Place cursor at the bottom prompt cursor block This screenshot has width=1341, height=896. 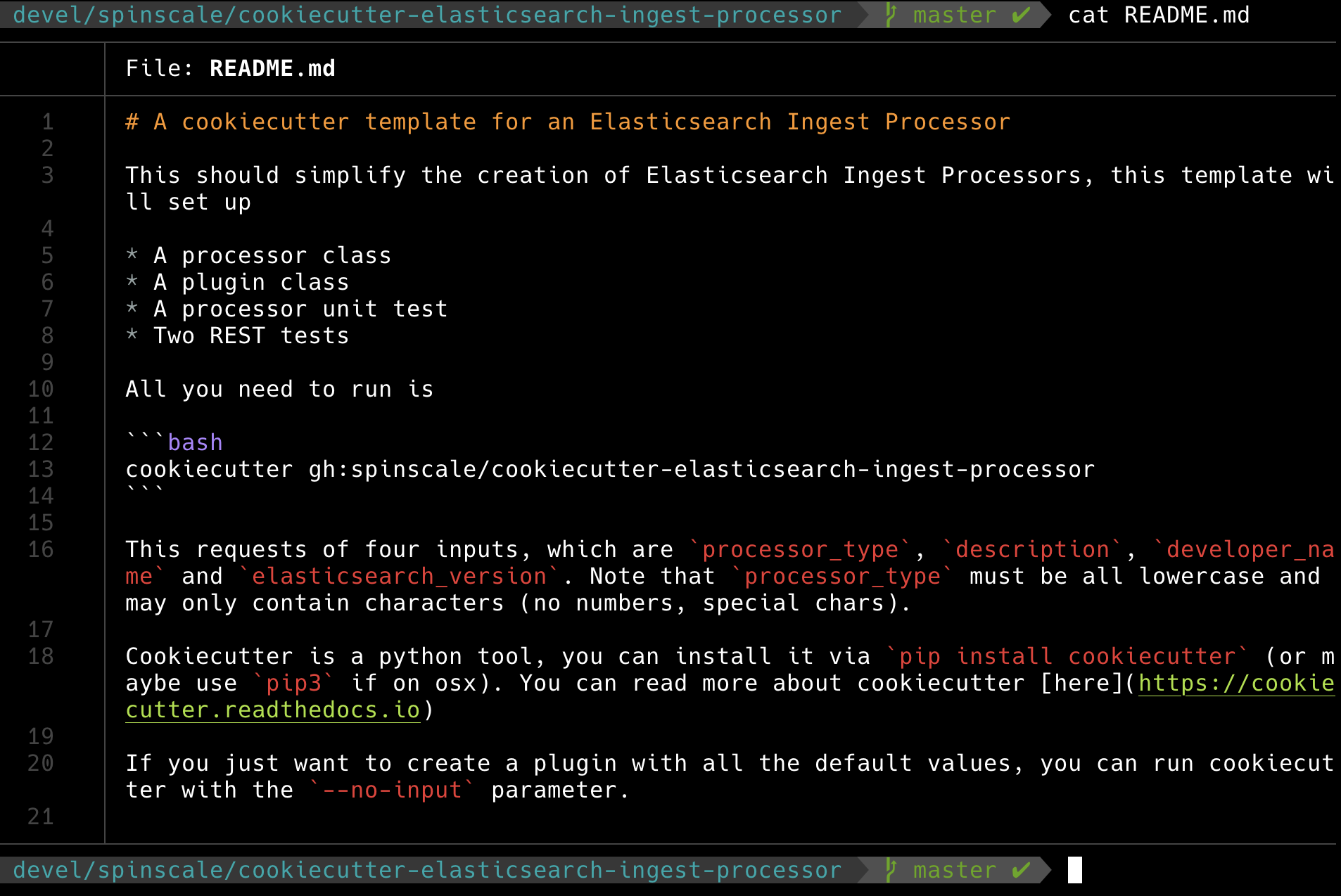pyautogui.click(x=1074, y=870)
